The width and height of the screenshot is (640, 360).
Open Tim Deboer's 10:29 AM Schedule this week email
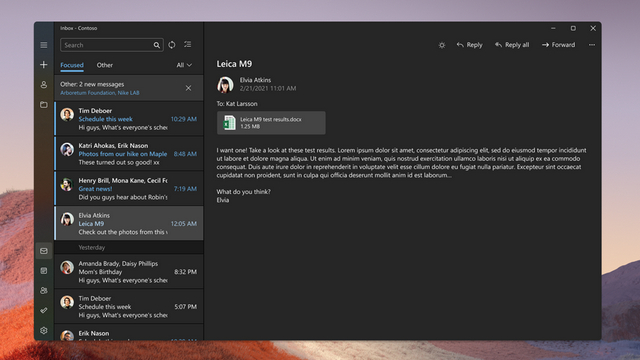click(129, 119)
